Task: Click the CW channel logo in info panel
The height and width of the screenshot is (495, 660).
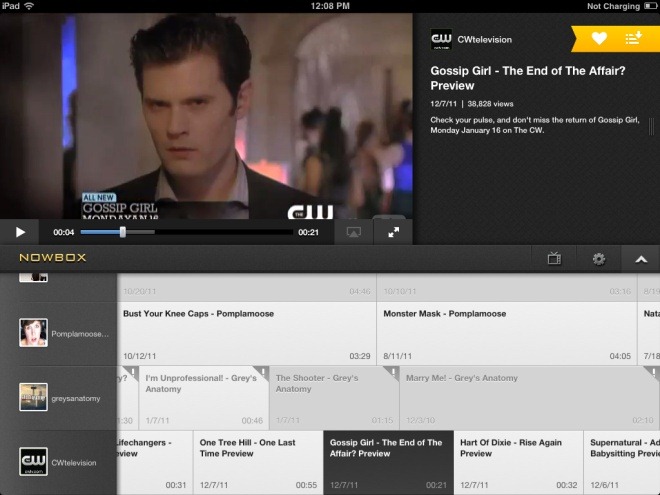Action: [441, 40]
